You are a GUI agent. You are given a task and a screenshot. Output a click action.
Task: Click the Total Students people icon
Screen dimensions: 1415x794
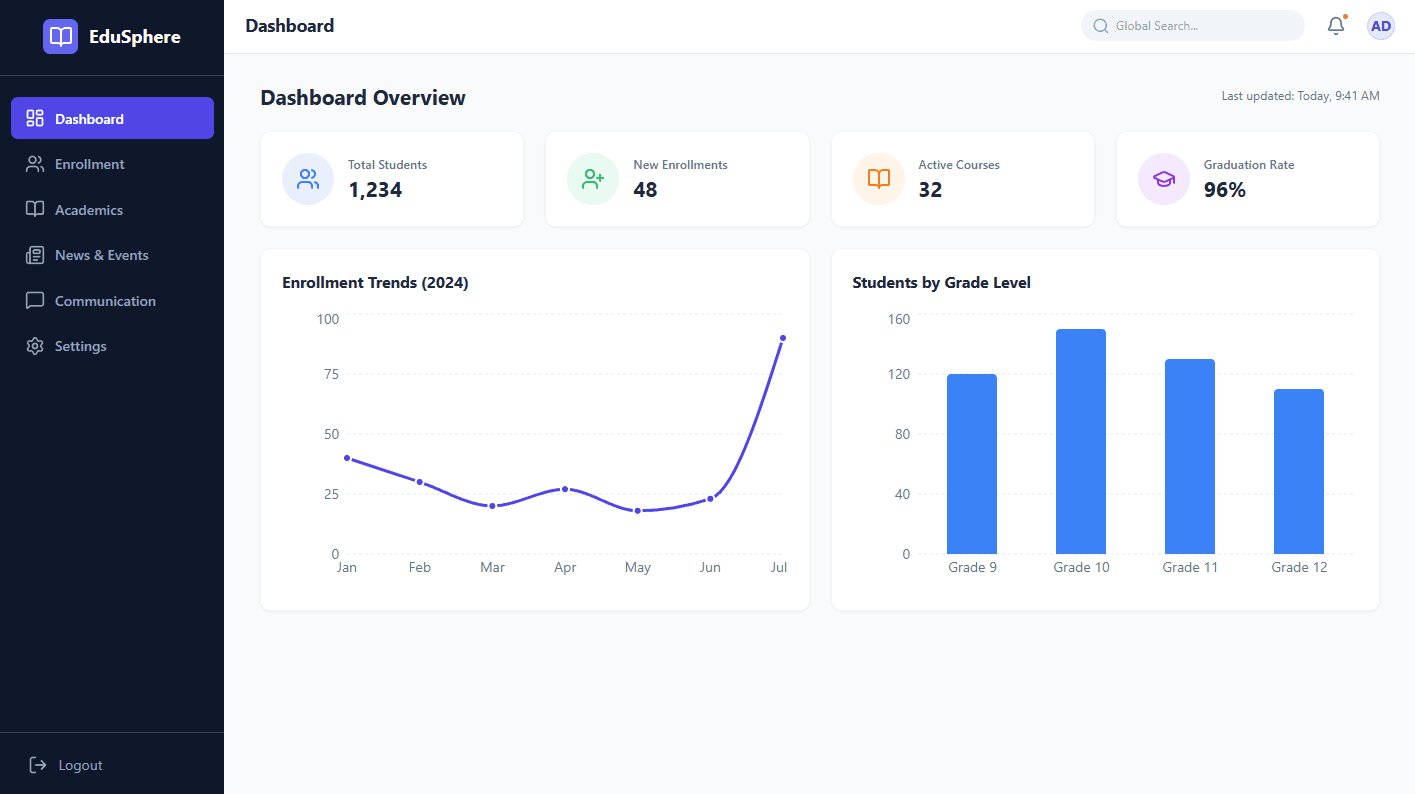click(308, 179)
